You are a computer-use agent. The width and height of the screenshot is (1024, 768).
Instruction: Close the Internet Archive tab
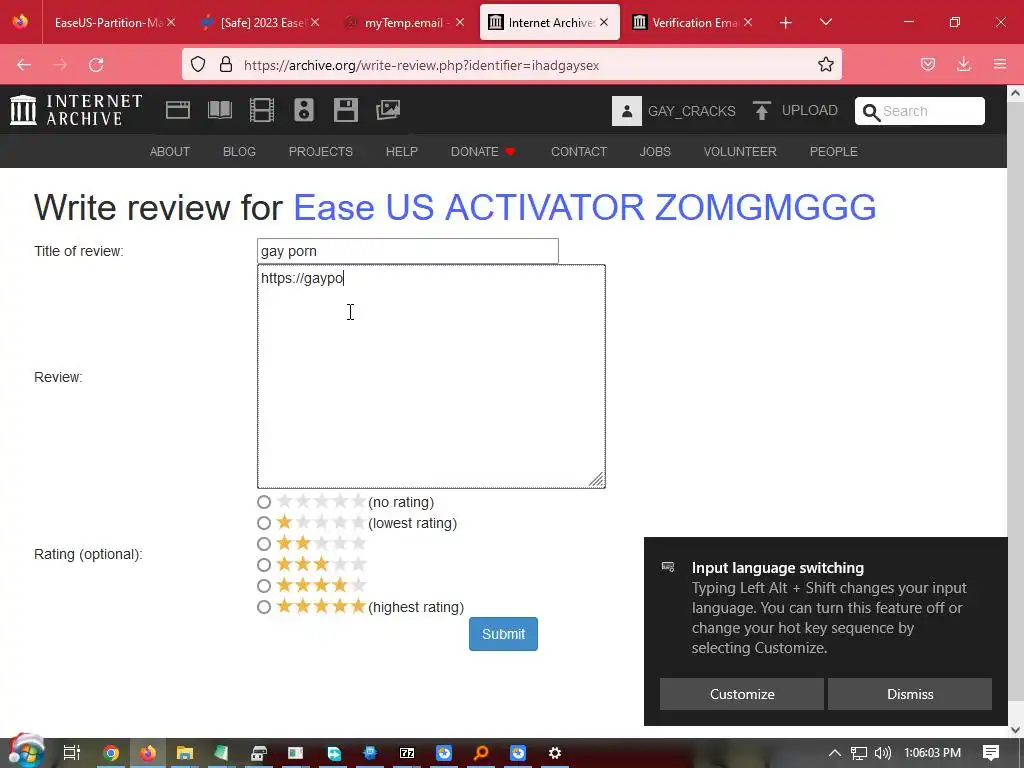(604, 22)
